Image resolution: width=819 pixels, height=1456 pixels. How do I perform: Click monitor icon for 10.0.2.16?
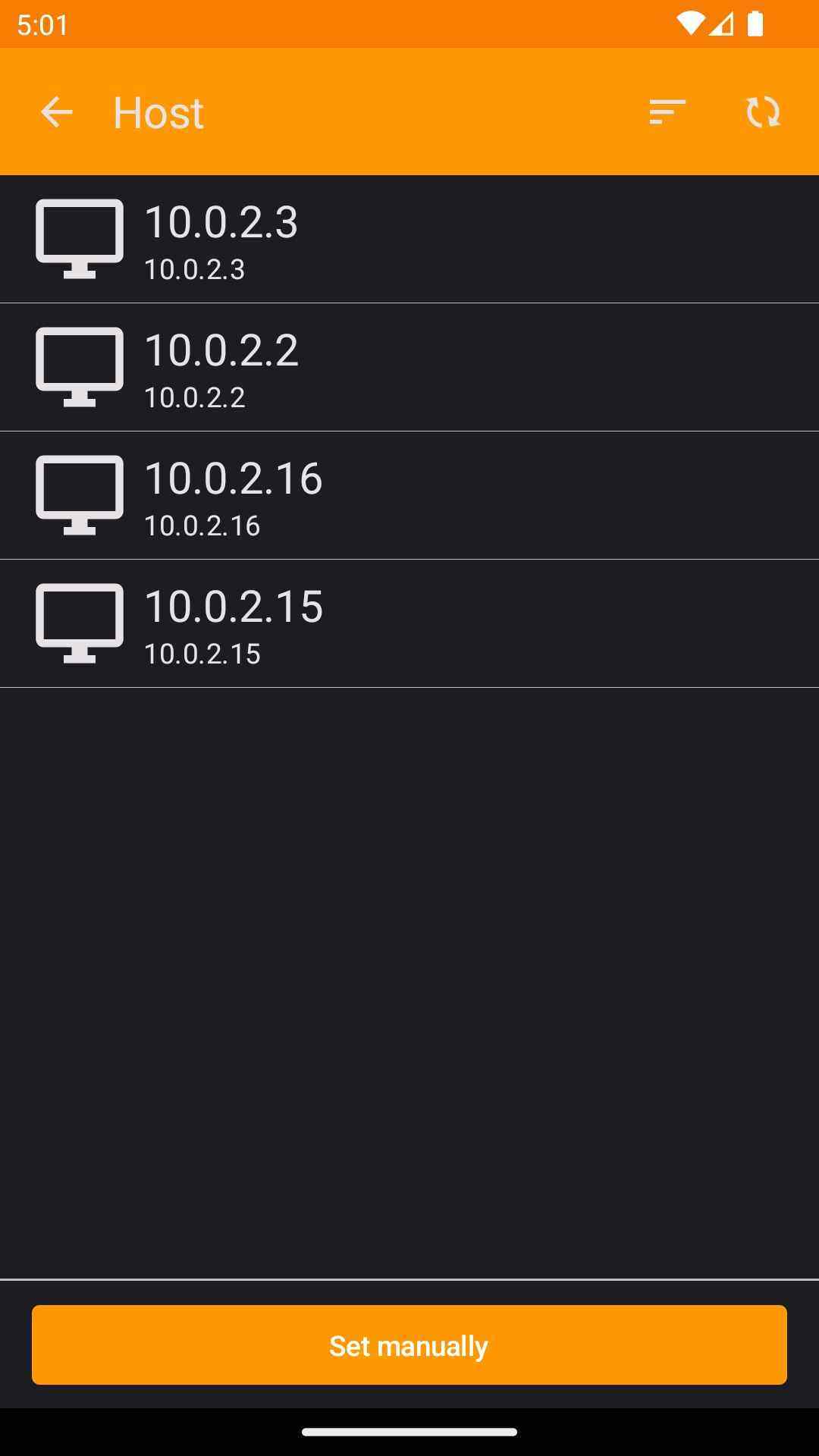click(80, 494)
